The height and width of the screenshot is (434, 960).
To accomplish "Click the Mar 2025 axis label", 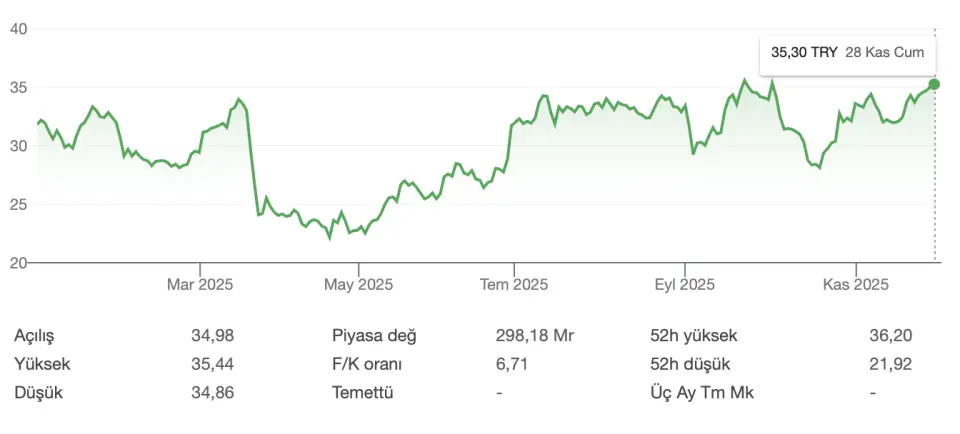I will pos(200,285).
